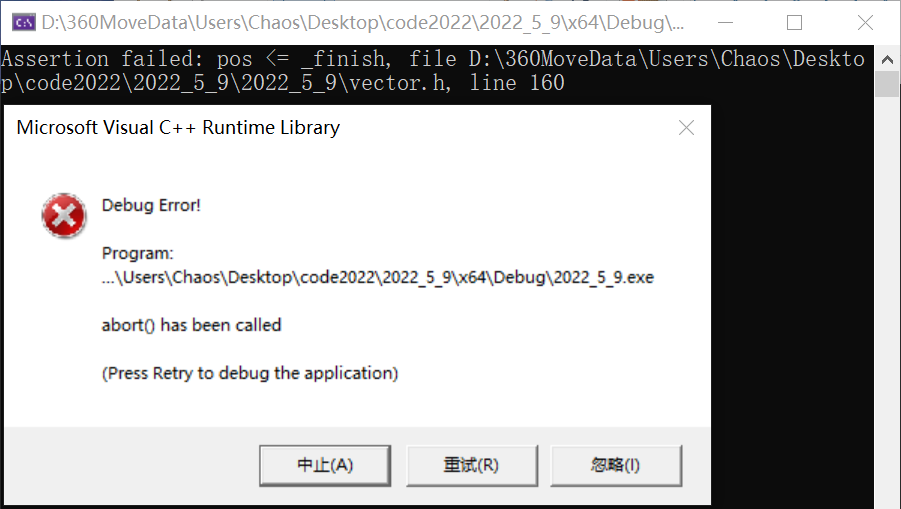Click the "Debug Error!" text
Viewport: 901px width, 509px height.
pyautogui.click(x=151, y=206)
